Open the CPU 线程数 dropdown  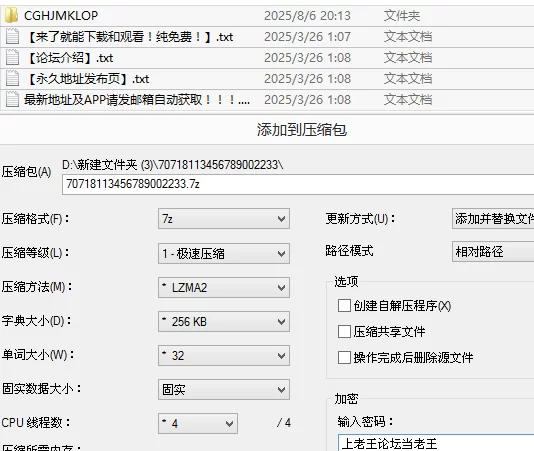click(x=198, y=423)
